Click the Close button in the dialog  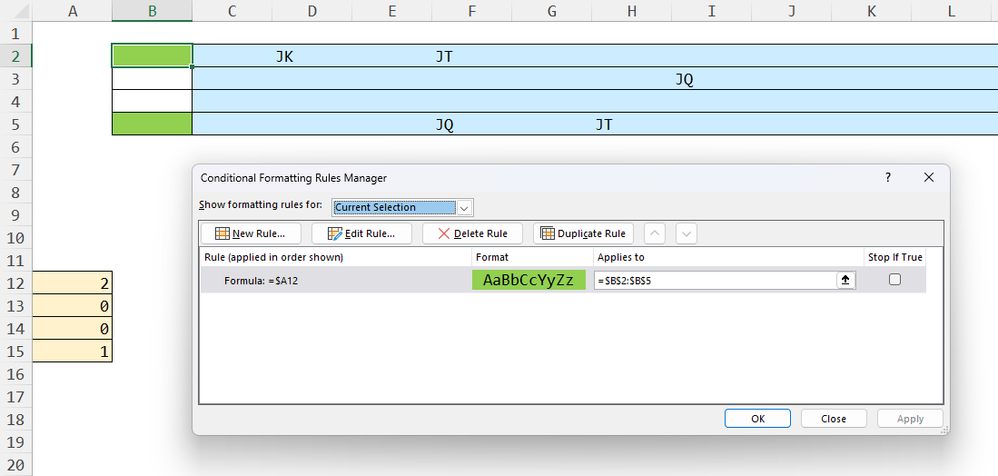pyautogui.click(x=833, y=419)
